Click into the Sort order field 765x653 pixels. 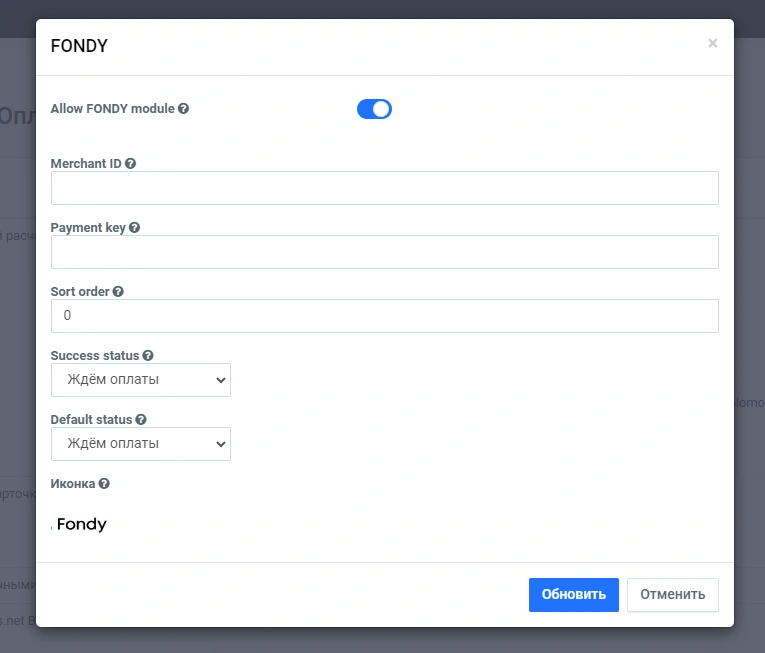(384, 316)
